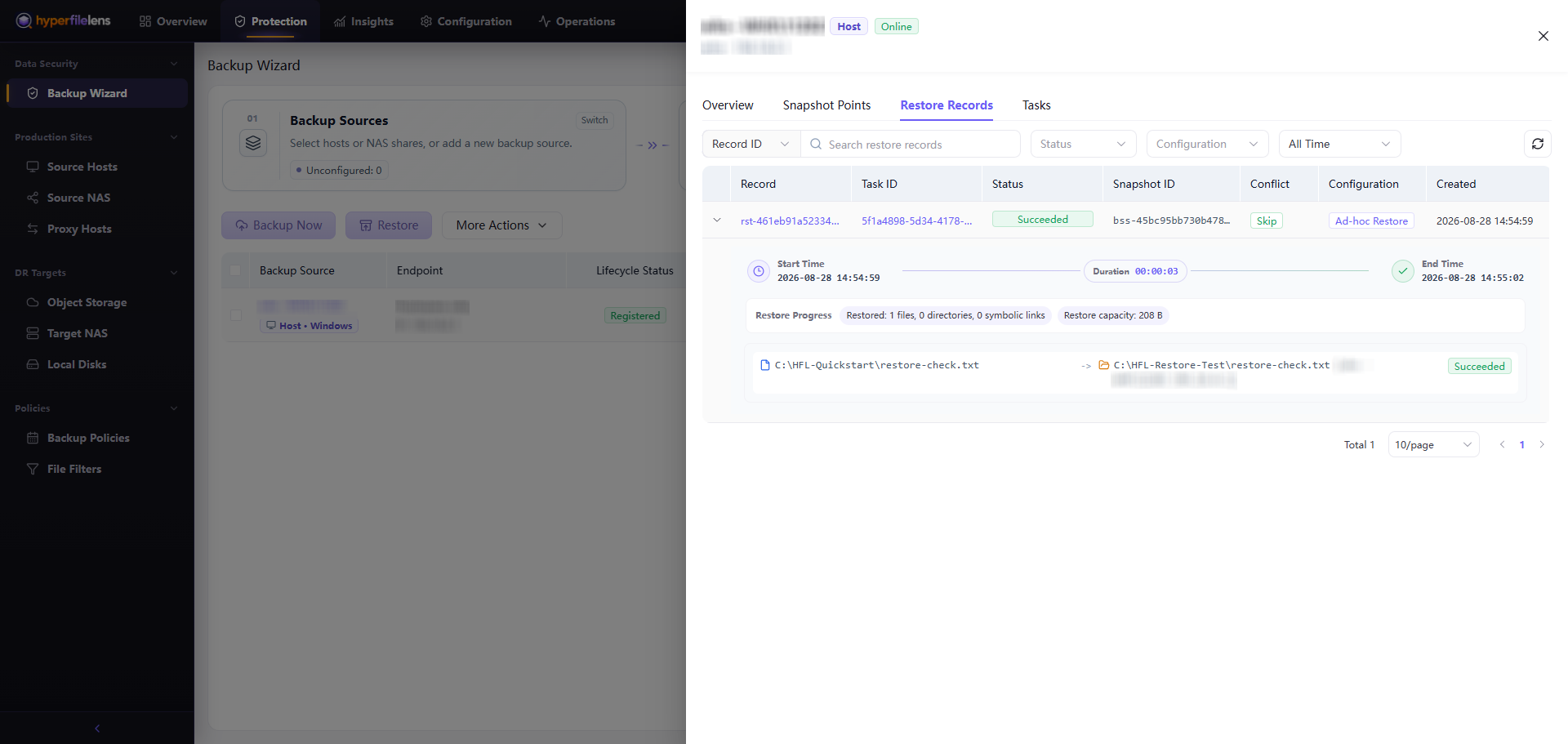Close the host details panel
This screenshot has height=744, width=1568.
coord(1543,36)
